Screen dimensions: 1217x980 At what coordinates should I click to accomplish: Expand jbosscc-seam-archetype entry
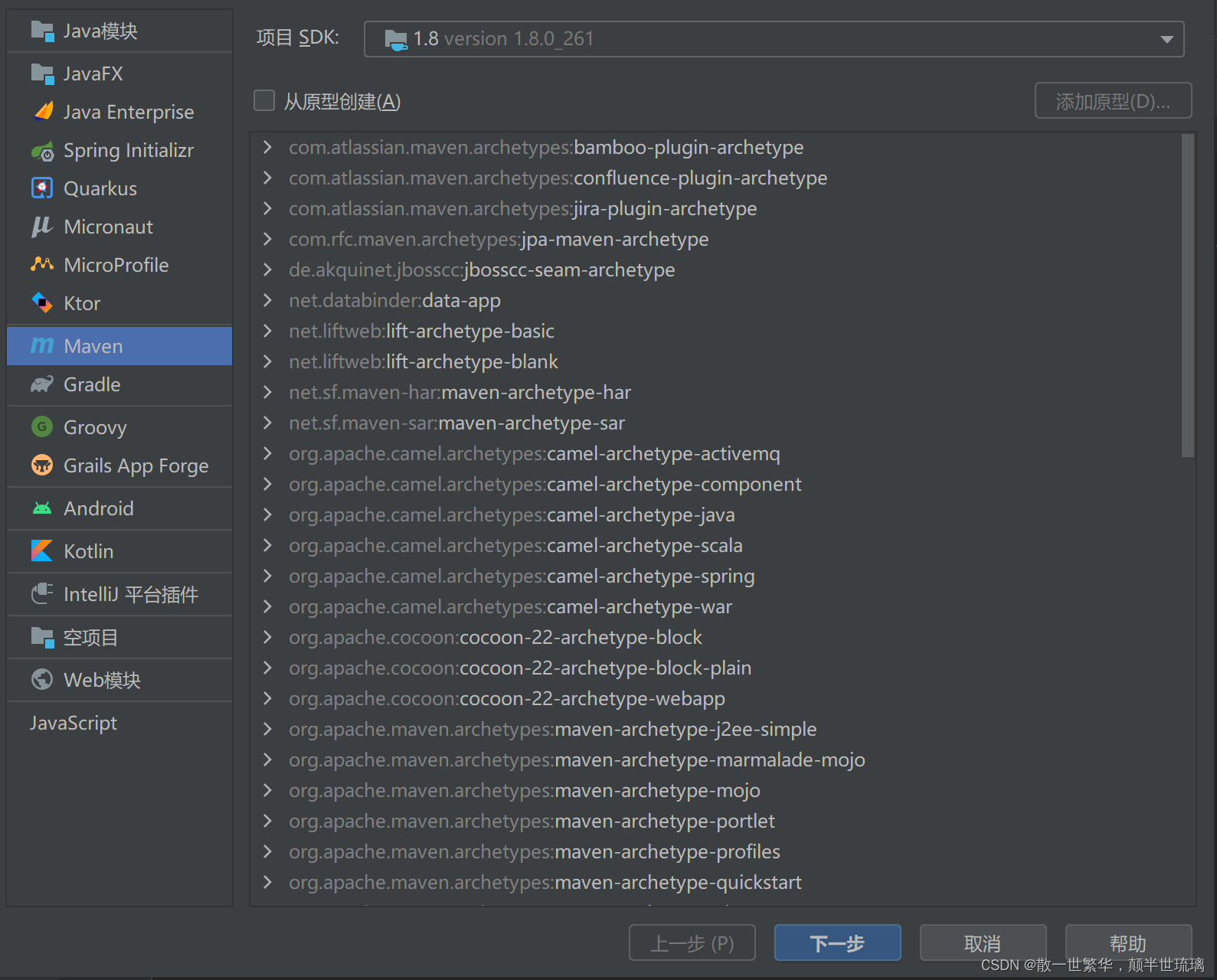point(267,269)
